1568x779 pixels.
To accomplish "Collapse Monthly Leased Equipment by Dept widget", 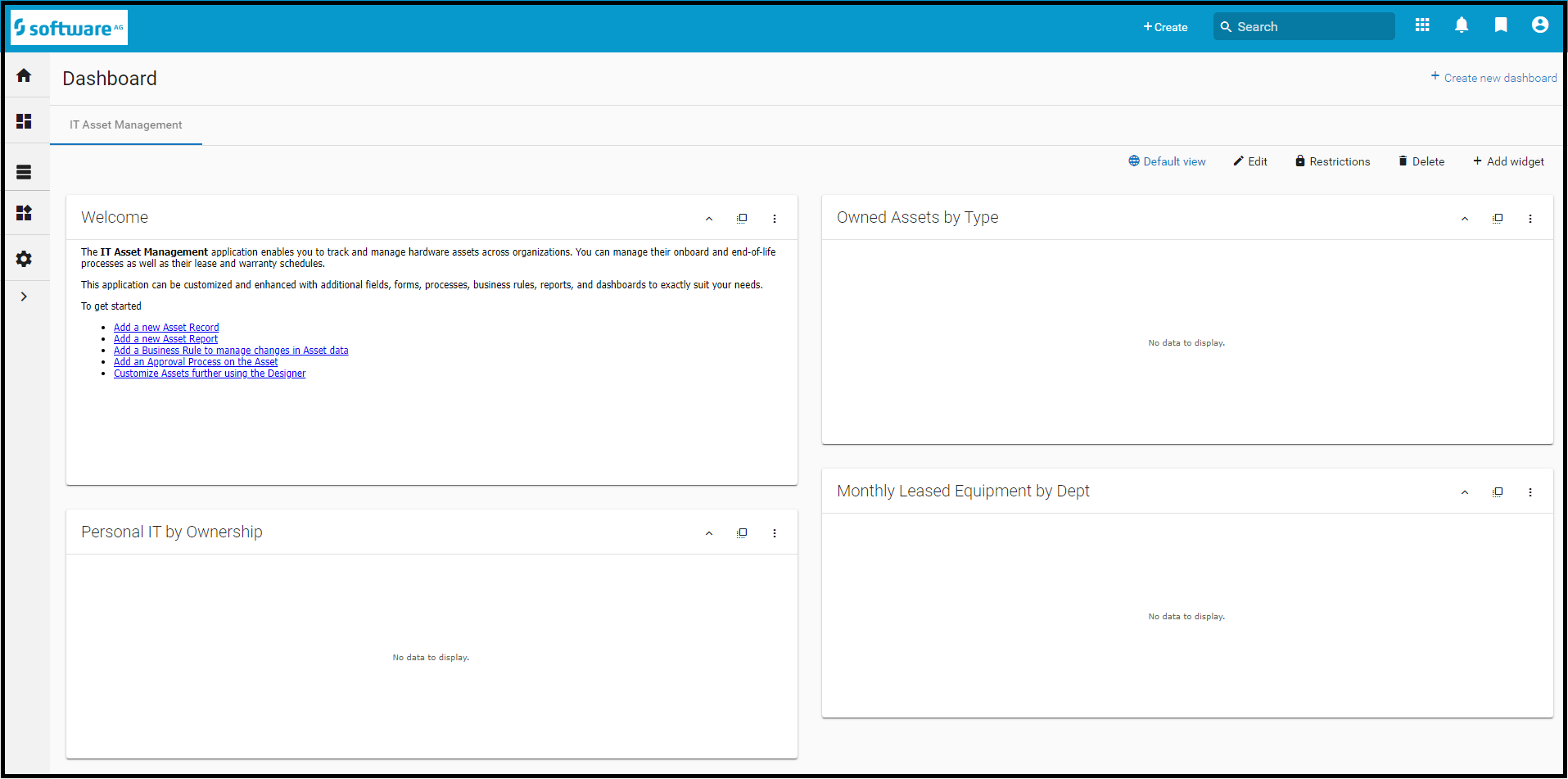I will [1465, 492].
